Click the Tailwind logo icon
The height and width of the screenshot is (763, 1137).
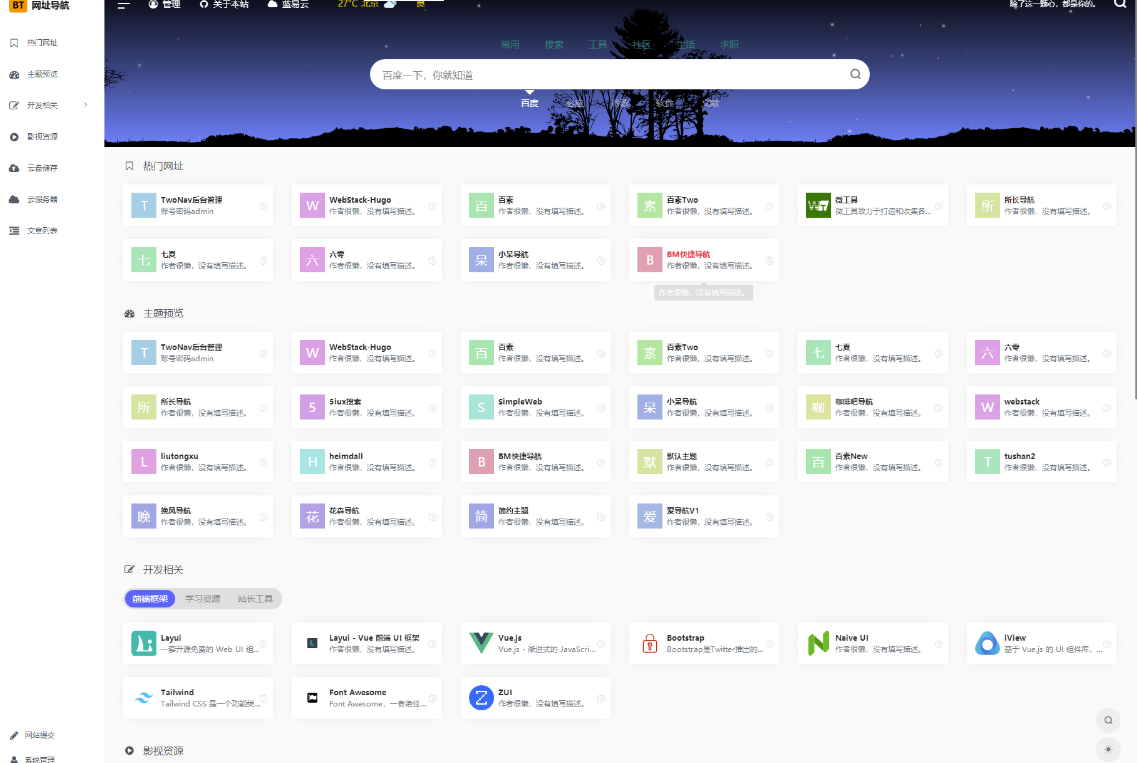point(144,698)
